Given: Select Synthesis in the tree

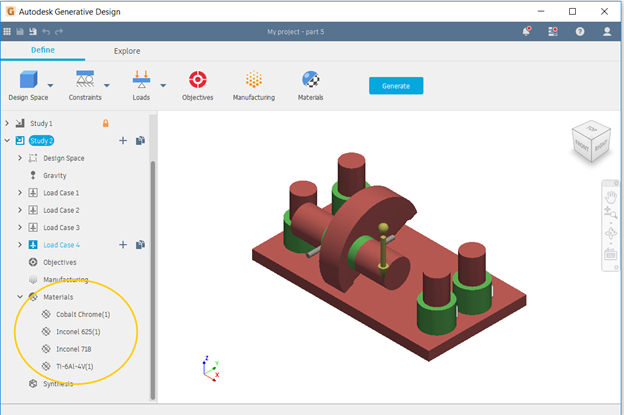Looking at the screenshot, I should (x=58, y=384).
